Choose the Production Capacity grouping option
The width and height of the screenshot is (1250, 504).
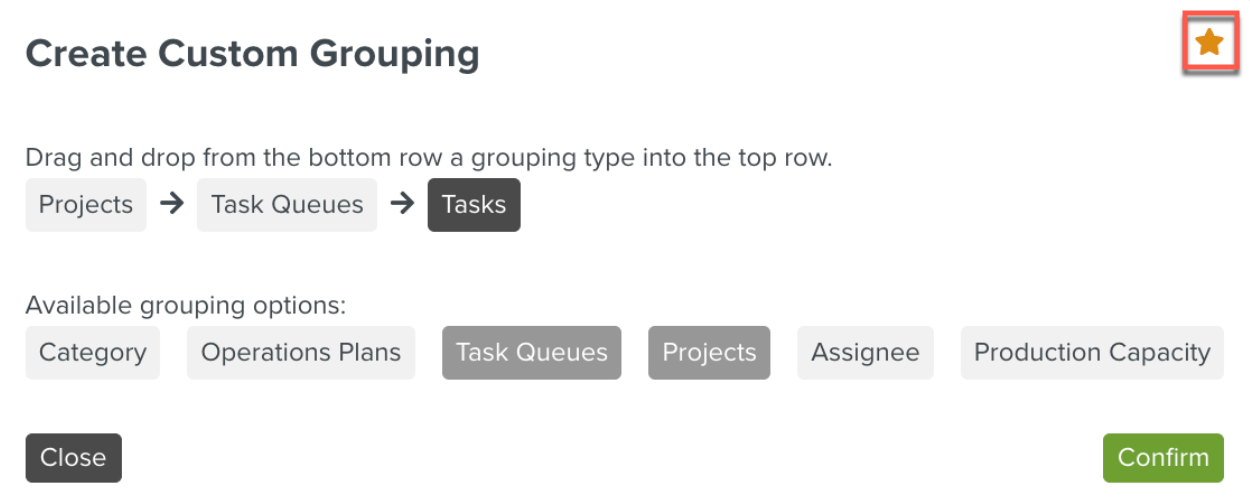pos(1092,353)
